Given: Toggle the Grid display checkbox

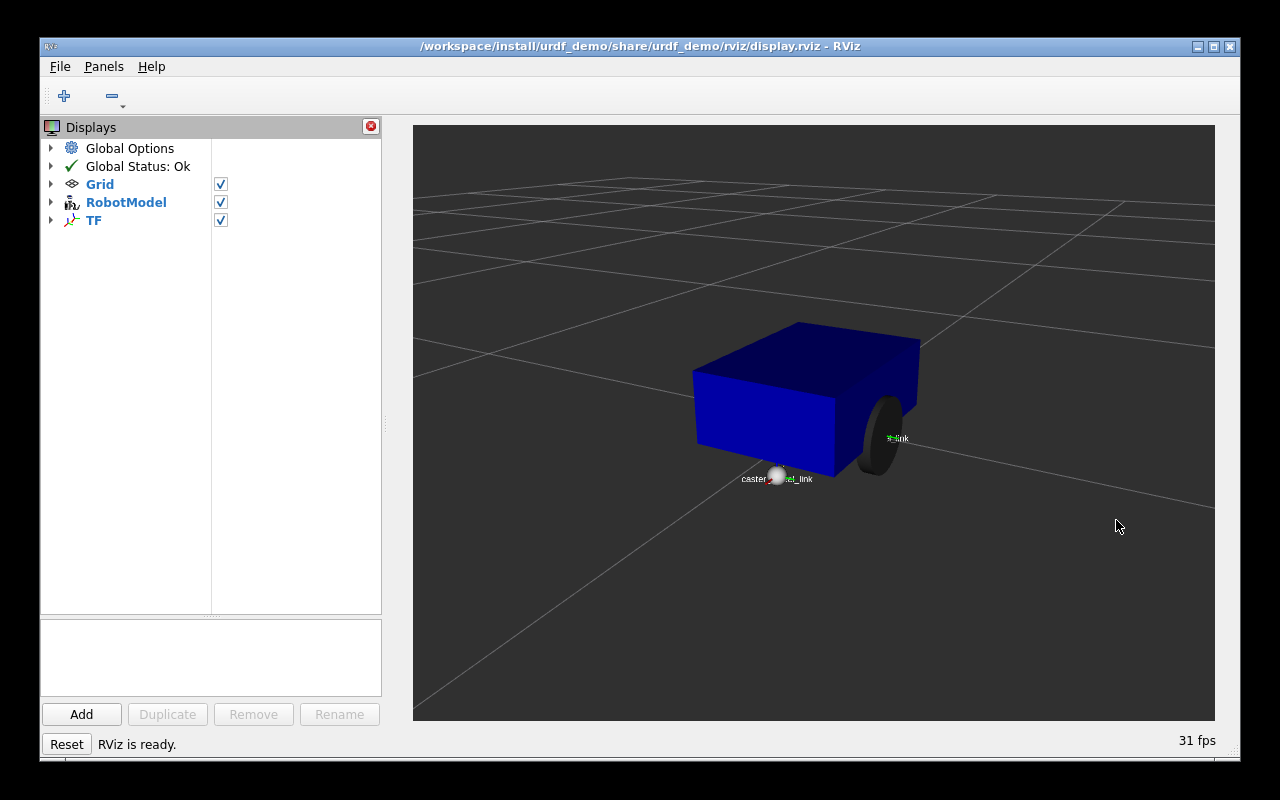Looking at the screenshot, I should click(x=221, y=184).
